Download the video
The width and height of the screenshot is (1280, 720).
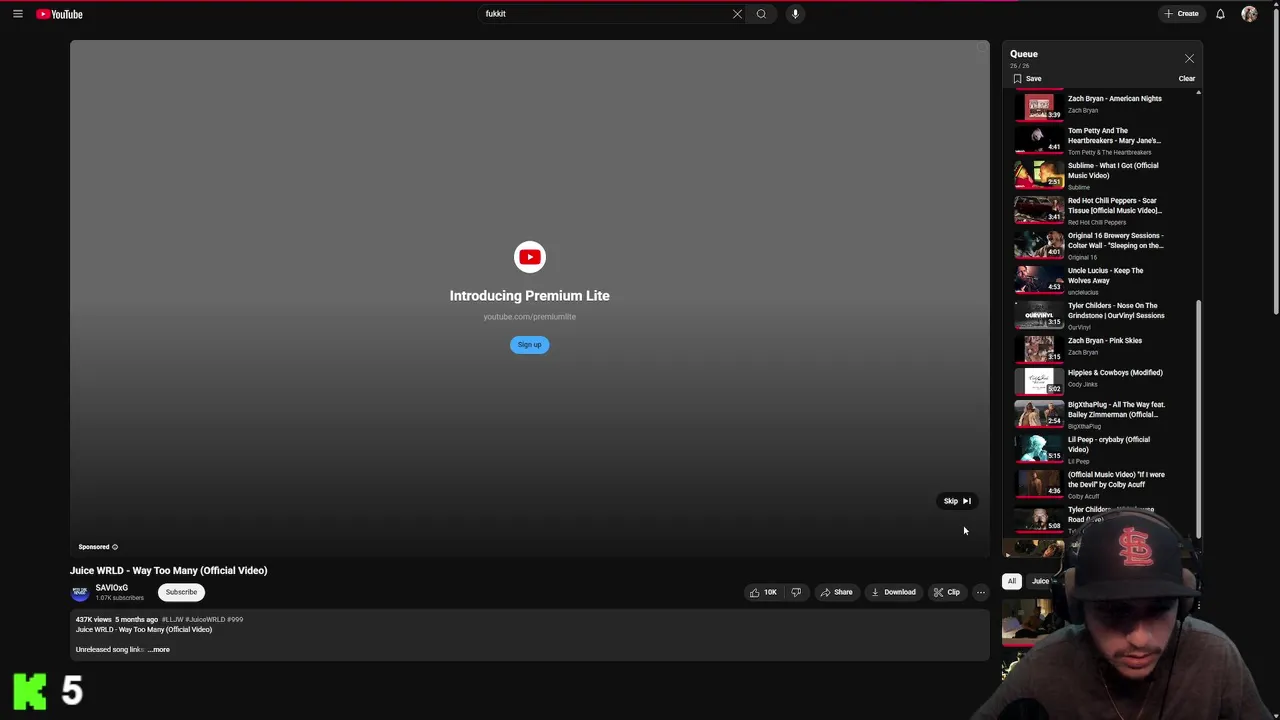[x=893, y=592]
